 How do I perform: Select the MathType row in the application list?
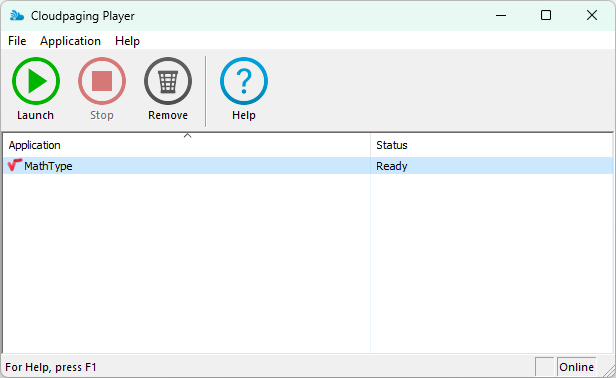pyautogui.click(x=308, y=166)
